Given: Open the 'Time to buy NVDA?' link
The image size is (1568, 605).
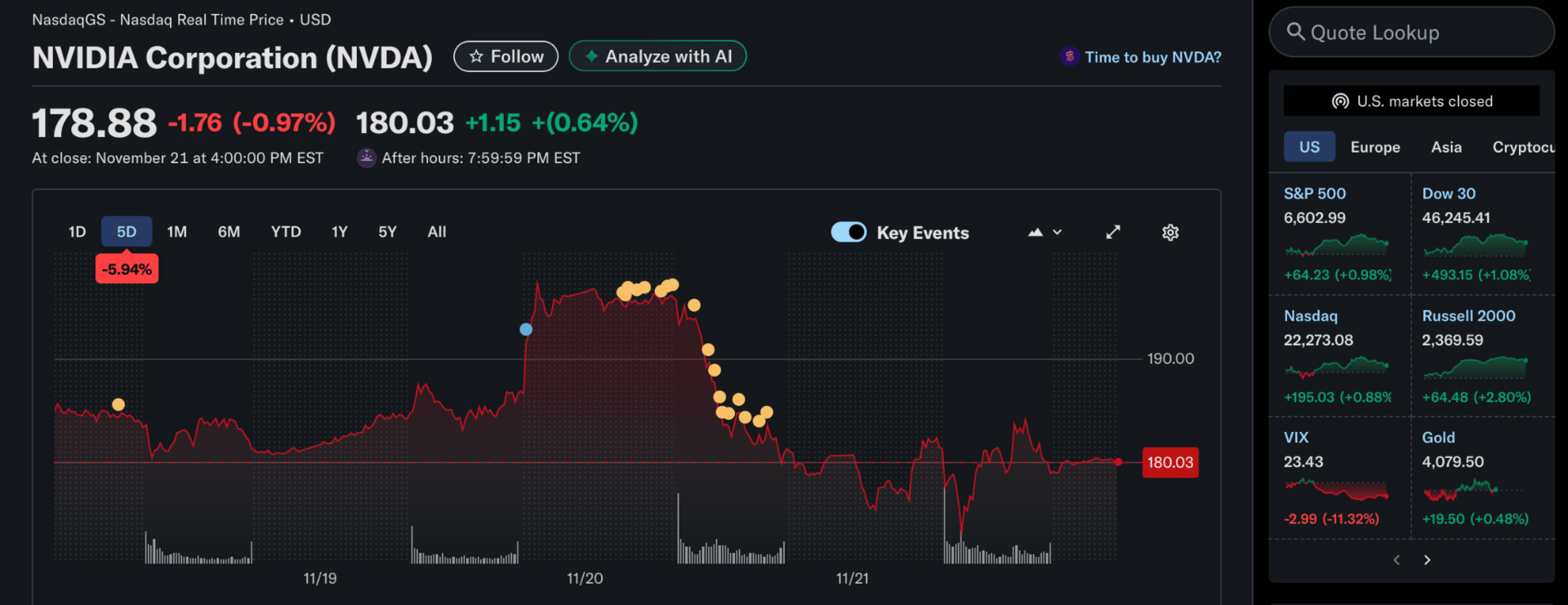Looking at the screenshot, I should [x=1152, y=57].
